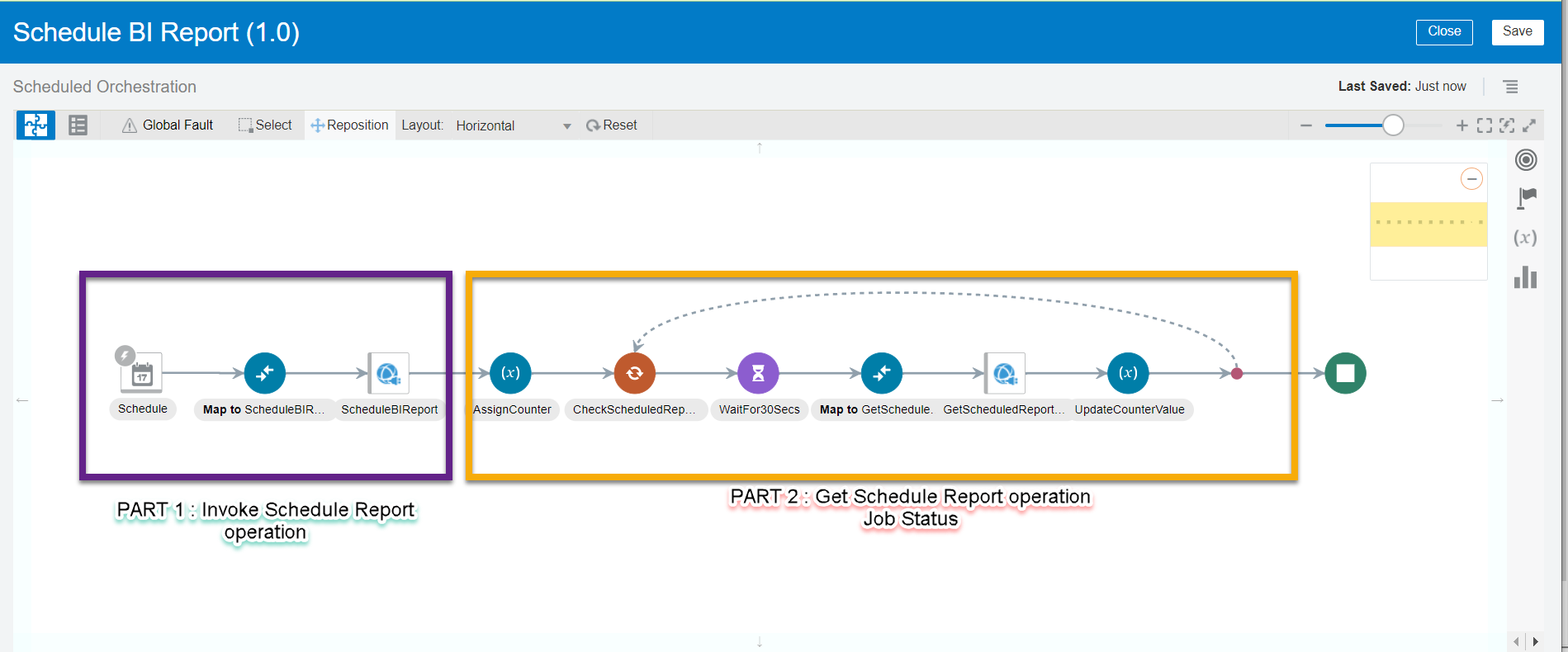
Task: Click the zoom slider handle
Action: tap(1393, 125)
